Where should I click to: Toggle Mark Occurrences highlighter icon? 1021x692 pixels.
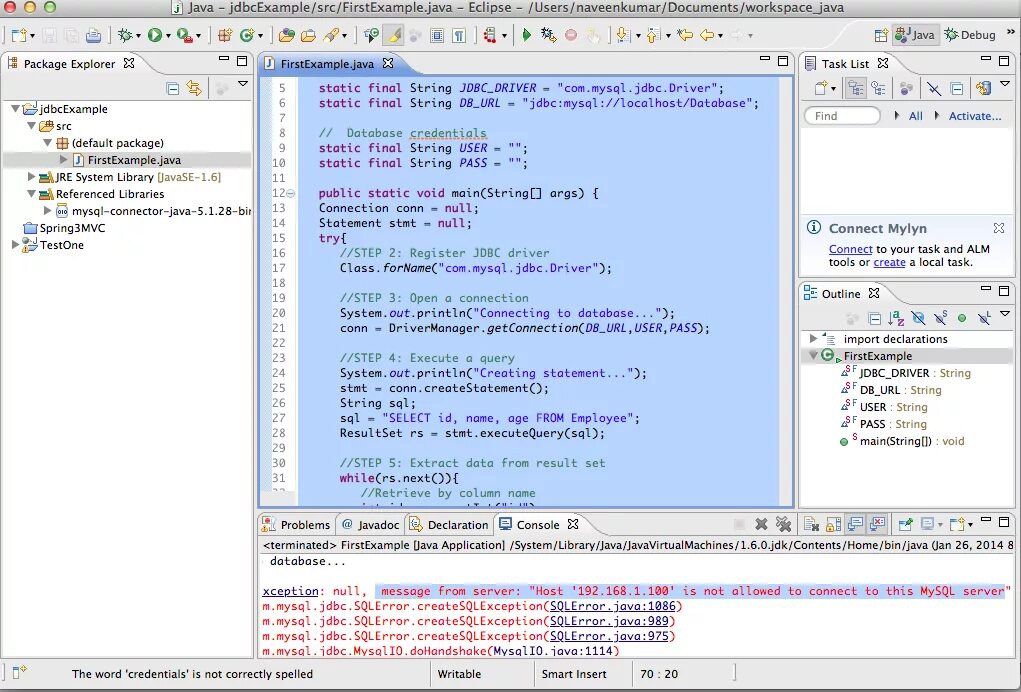click(x=393, y=35)
